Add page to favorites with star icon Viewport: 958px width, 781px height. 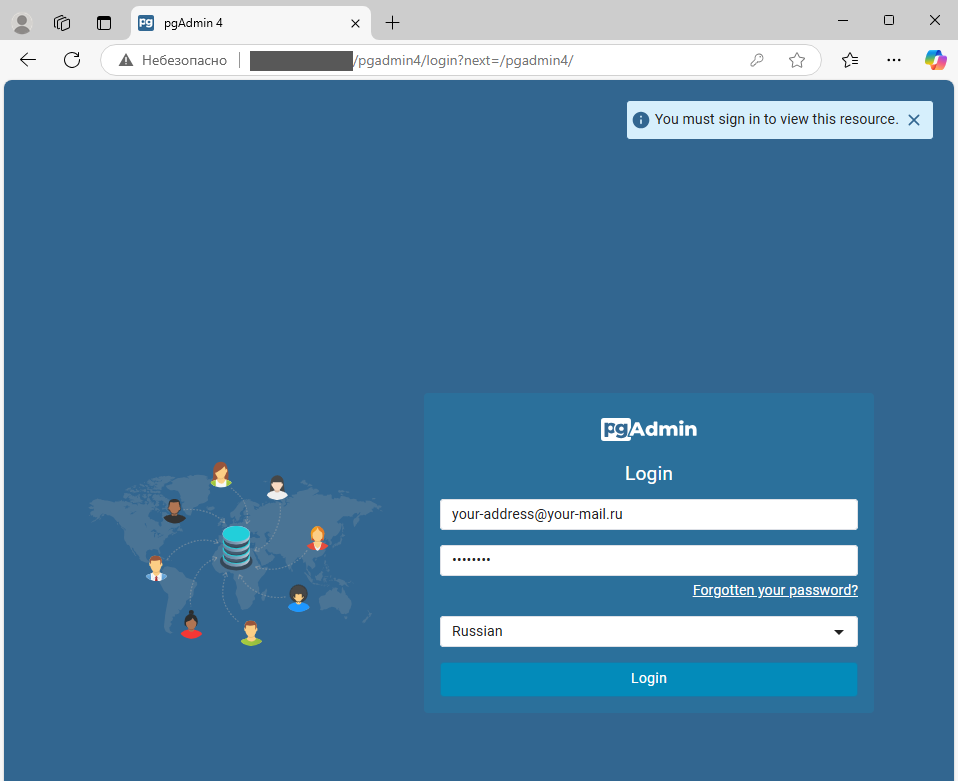797,60
